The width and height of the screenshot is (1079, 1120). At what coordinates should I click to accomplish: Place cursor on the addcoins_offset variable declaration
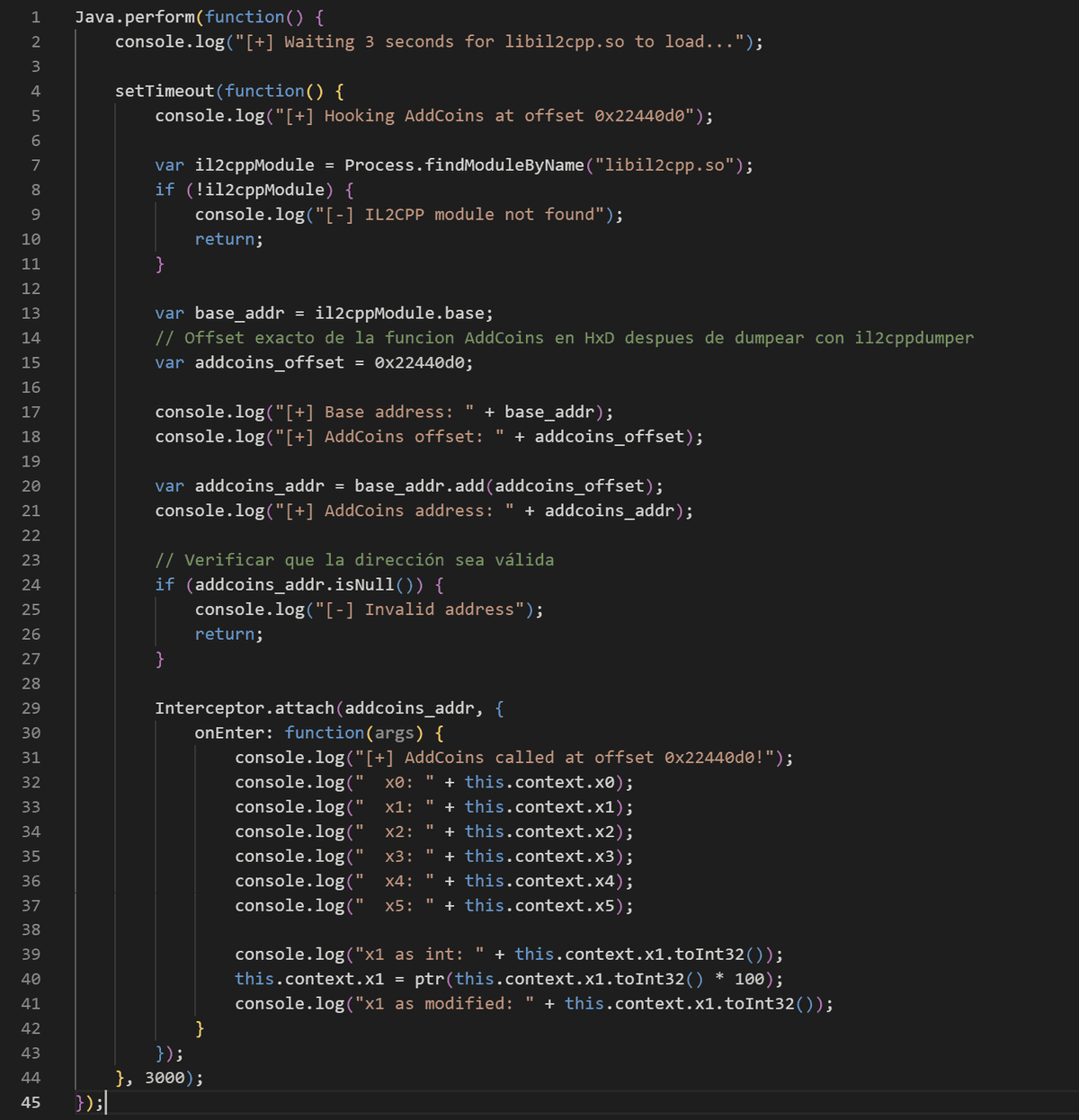pos(267,362)
